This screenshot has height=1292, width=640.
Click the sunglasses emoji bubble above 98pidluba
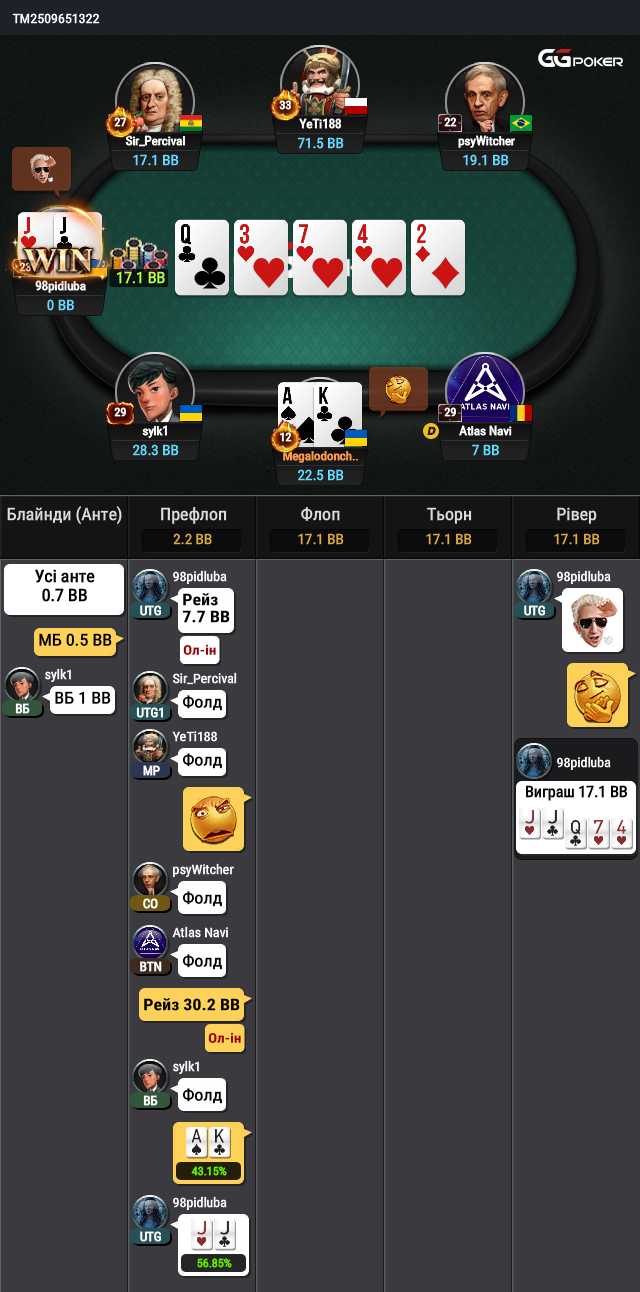41,170
